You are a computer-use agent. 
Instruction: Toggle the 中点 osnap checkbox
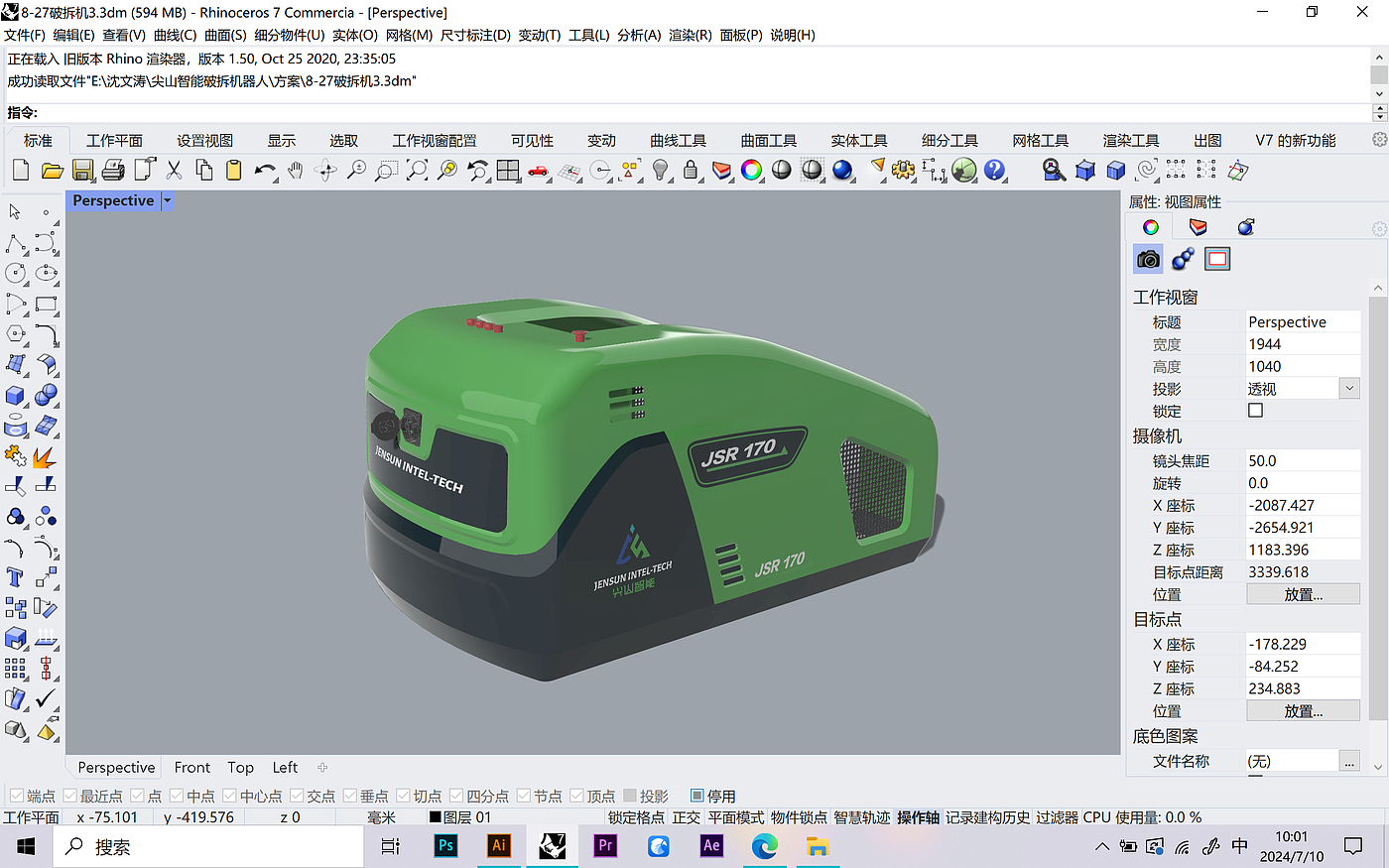176,796
